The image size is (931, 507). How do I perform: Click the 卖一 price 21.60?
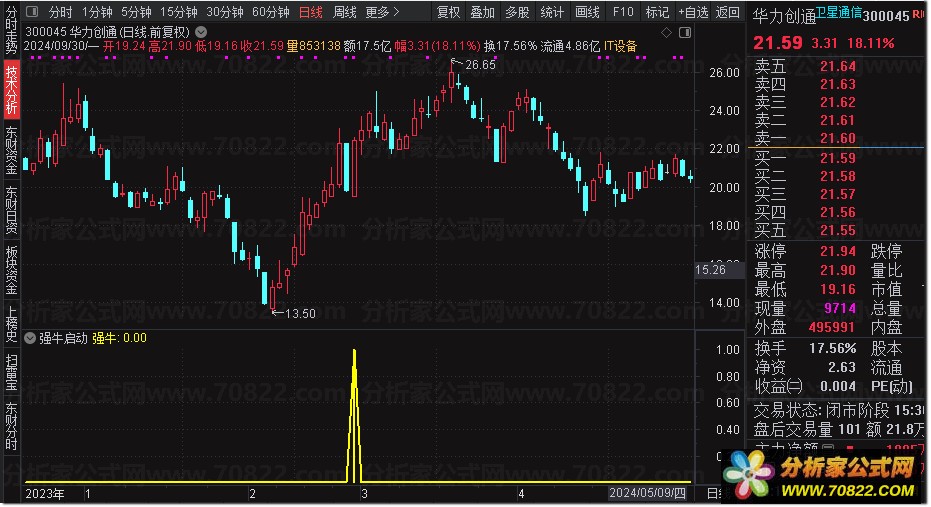(838, 138)
